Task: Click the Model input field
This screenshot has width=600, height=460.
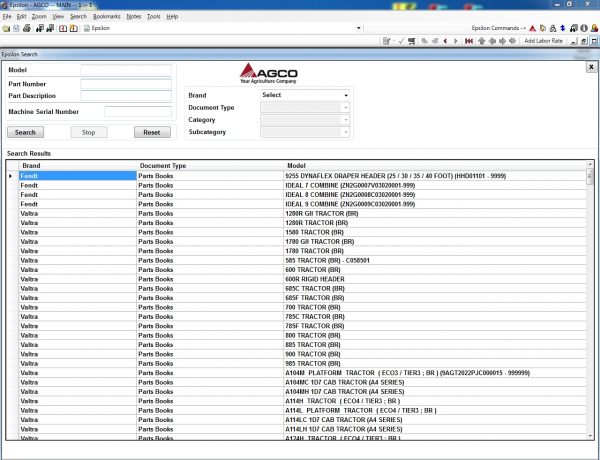Action: tap(126, 70)
